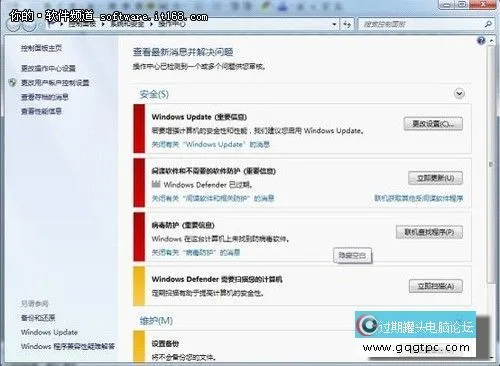
Task: Select the Windows Defender 需要扫描您的计算机 heading
Action: pyautogui.click(x=217, y=279)
